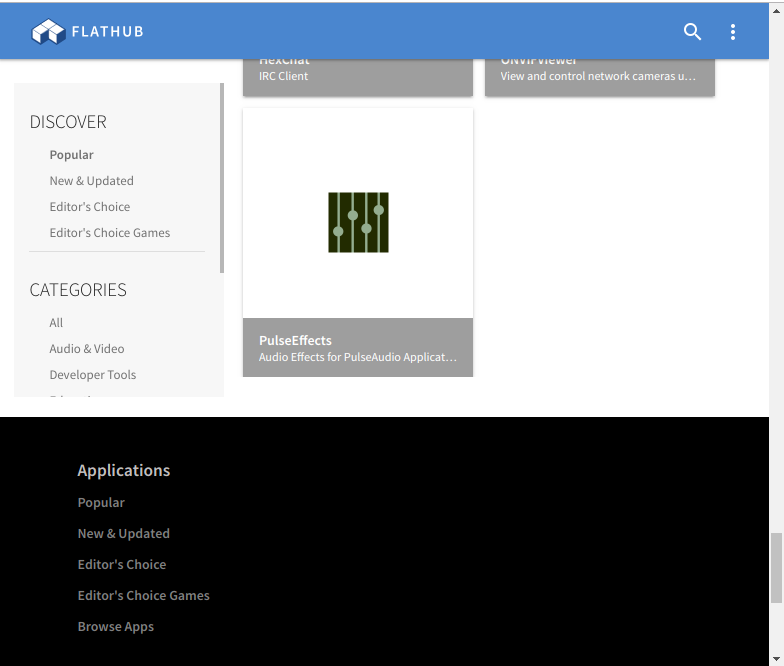784x666 pixels.
Task: Click the Flathub logo icon
Action: pyautogui.click(x=48, y=32)
